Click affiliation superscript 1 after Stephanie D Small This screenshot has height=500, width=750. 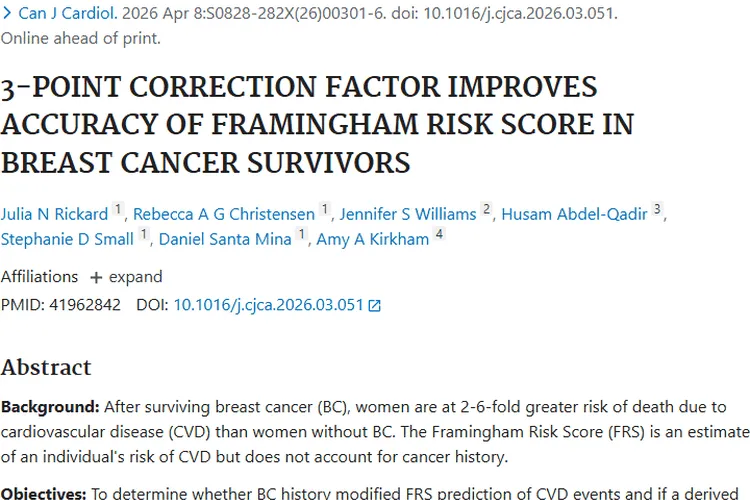(x=145, y=235)
